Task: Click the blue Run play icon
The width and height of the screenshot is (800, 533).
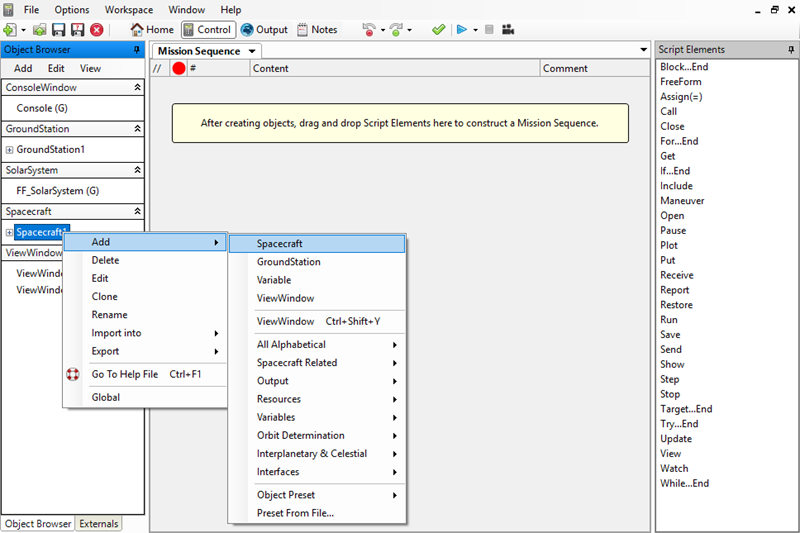Action: tap(462, 30)
